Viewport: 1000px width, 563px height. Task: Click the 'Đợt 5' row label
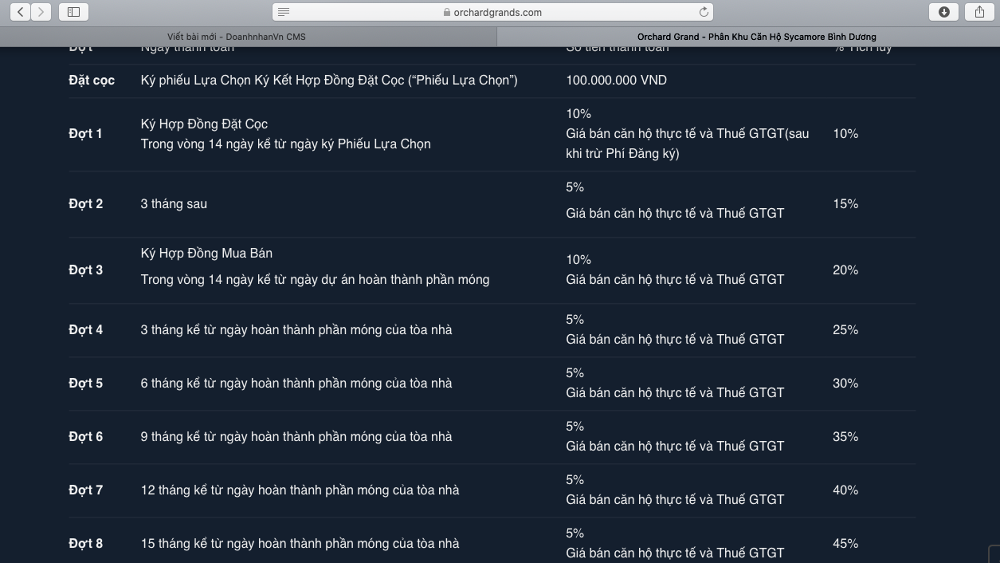pos(85,383)
